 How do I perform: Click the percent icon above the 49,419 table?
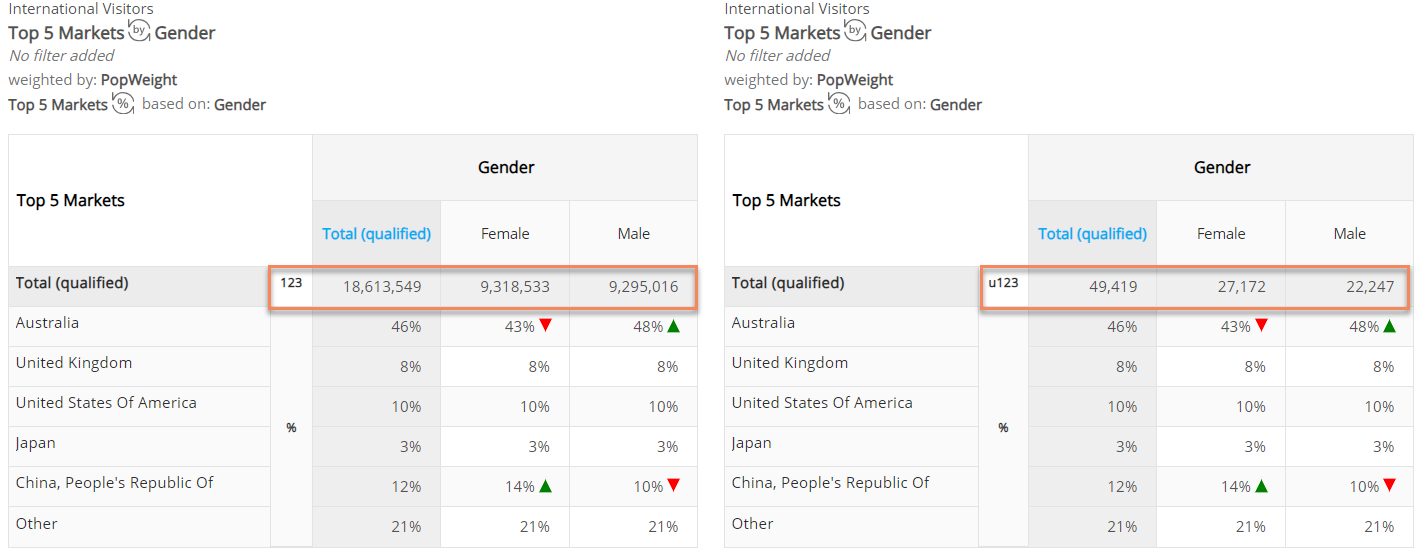click(839, 103)
